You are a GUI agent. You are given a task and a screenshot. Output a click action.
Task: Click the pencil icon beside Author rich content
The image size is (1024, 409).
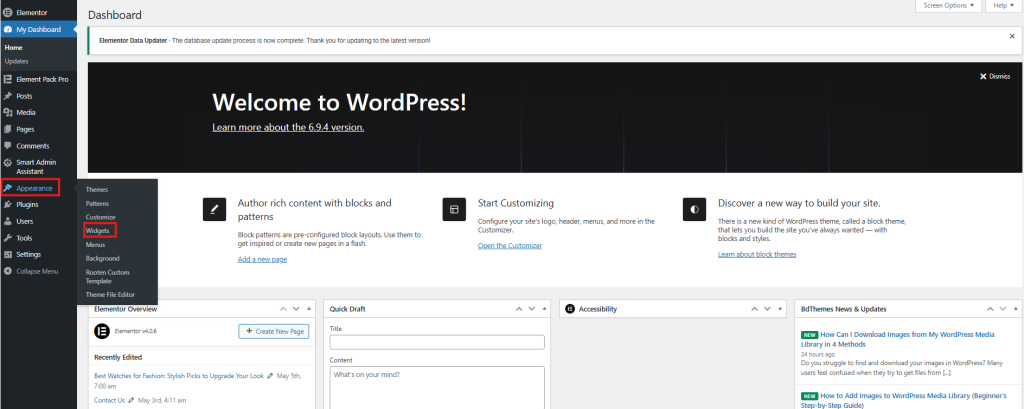pos(214,209)
